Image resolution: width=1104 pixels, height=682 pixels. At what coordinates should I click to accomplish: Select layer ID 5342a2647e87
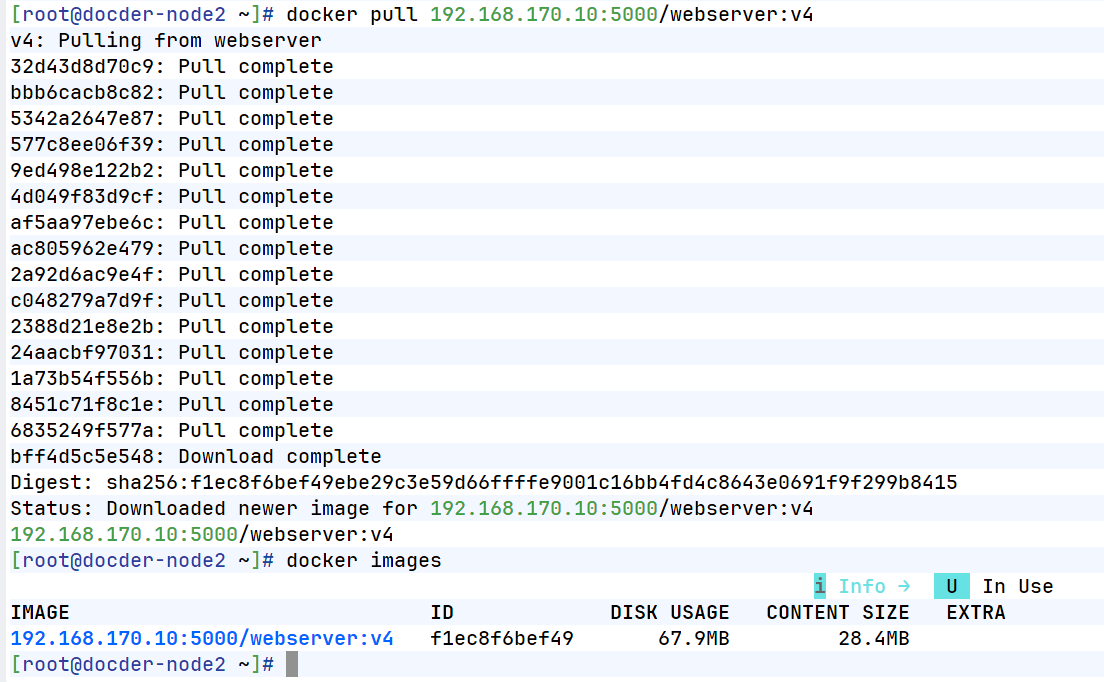pos(82,118)
